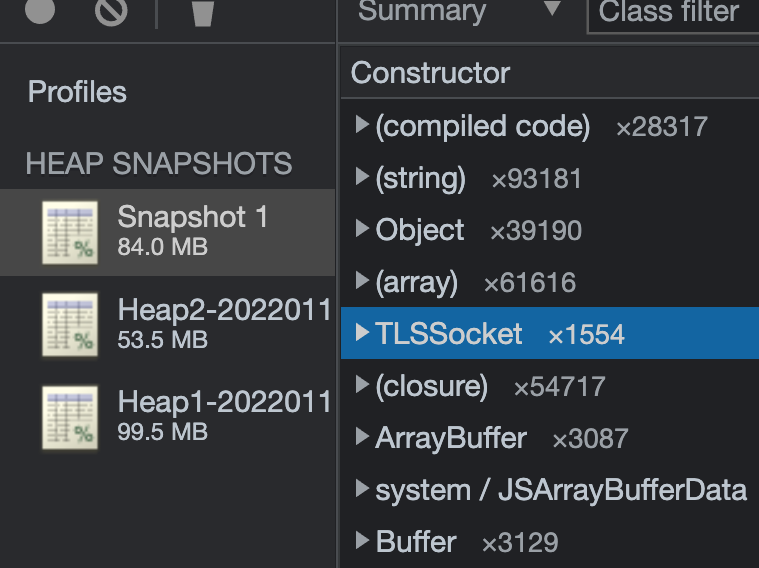The width and height of the screenshot is (759, 568).
Task: Click the Heap2-2022011 snapshot icon
Action: pyautogui.click(x=70, y=325)
